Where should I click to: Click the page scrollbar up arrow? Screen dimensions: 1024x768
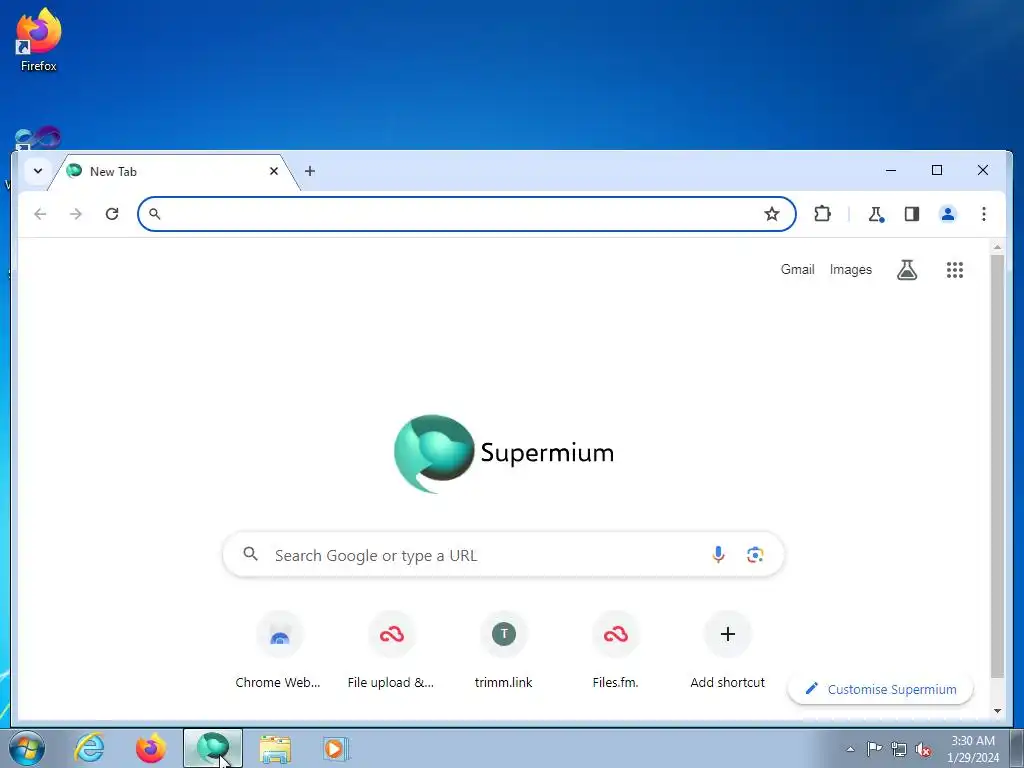(997, 247)
